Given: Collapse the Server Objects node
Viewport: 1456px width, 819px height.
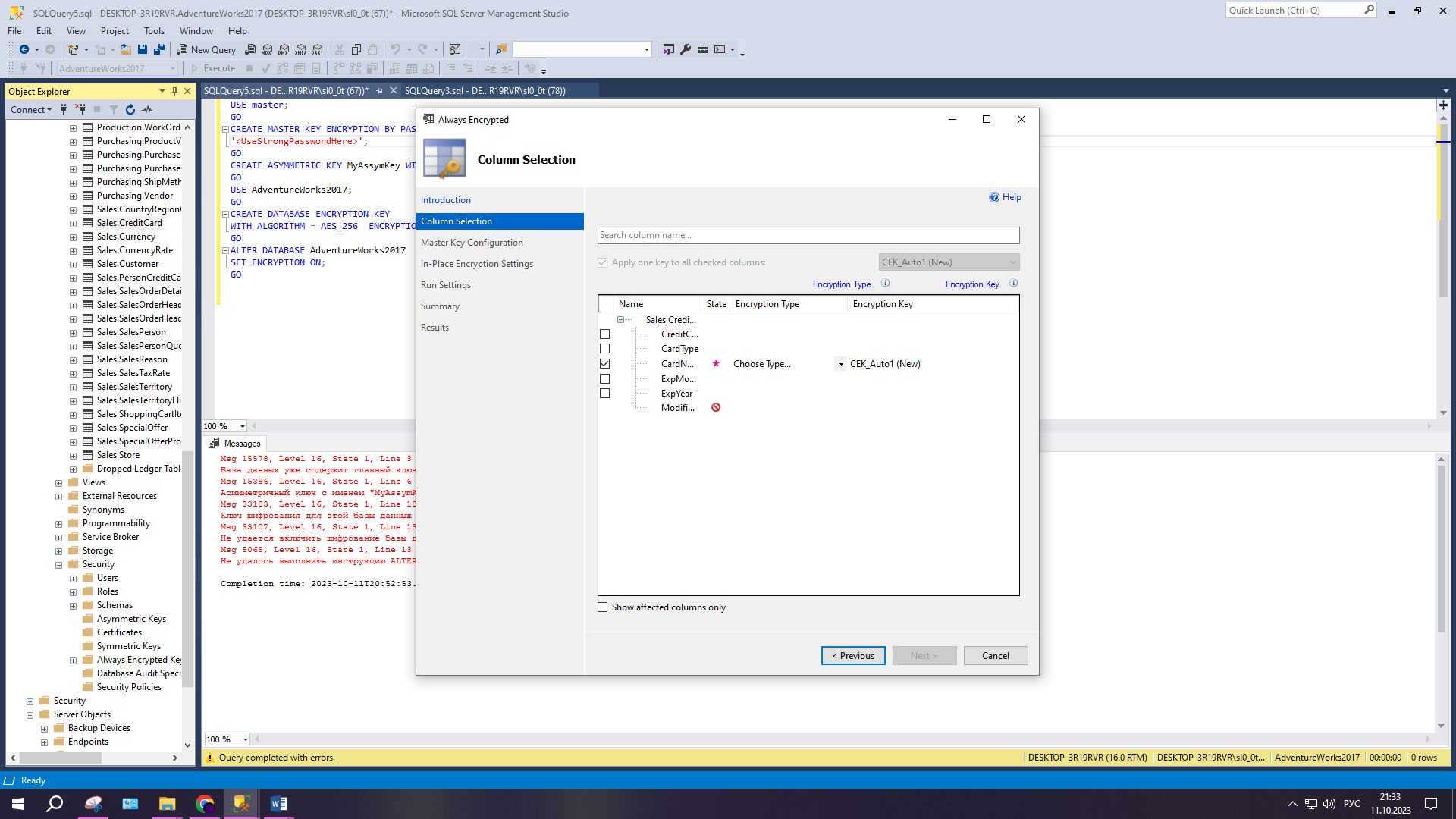Looking at the screenshot, I should [x=30, y=715].
